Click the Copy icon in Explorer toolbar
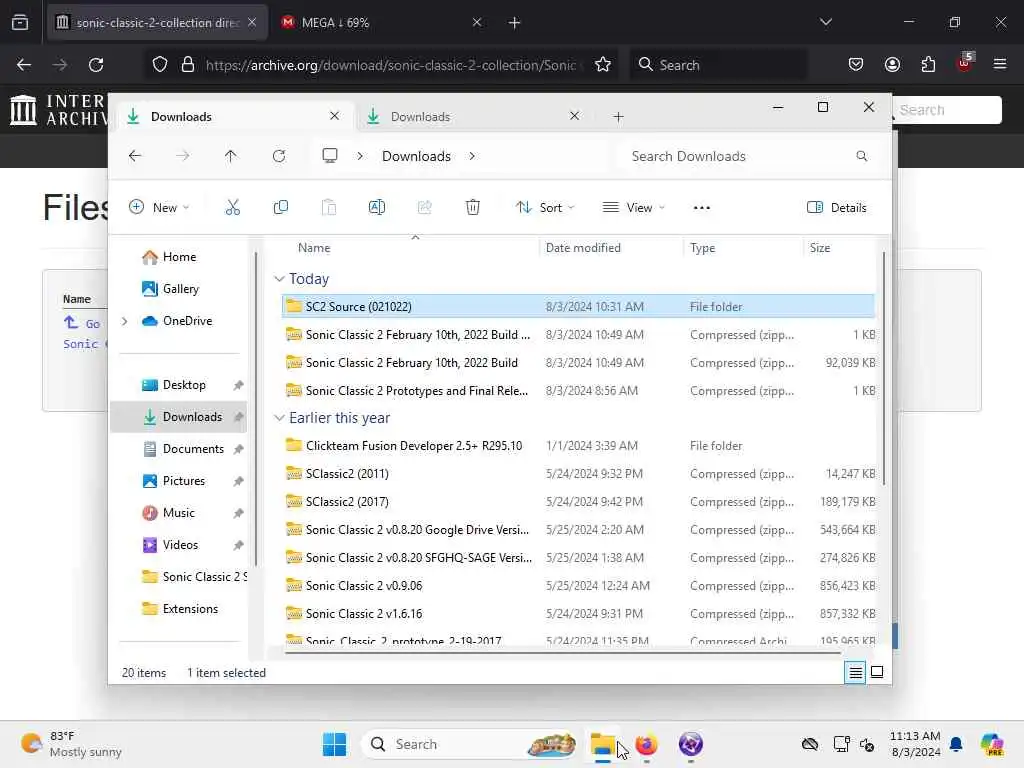This screenshot has height=768, width=1024. click(x=281, y=208)
